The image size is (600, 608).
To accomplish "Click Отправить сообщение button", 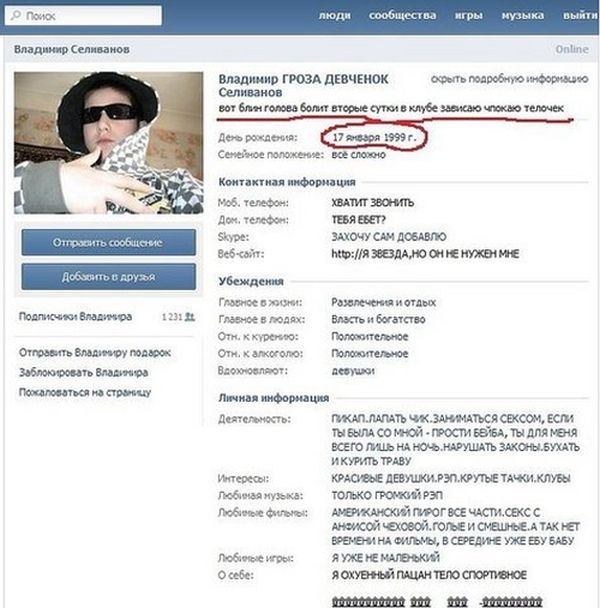I will coord(109,242).
